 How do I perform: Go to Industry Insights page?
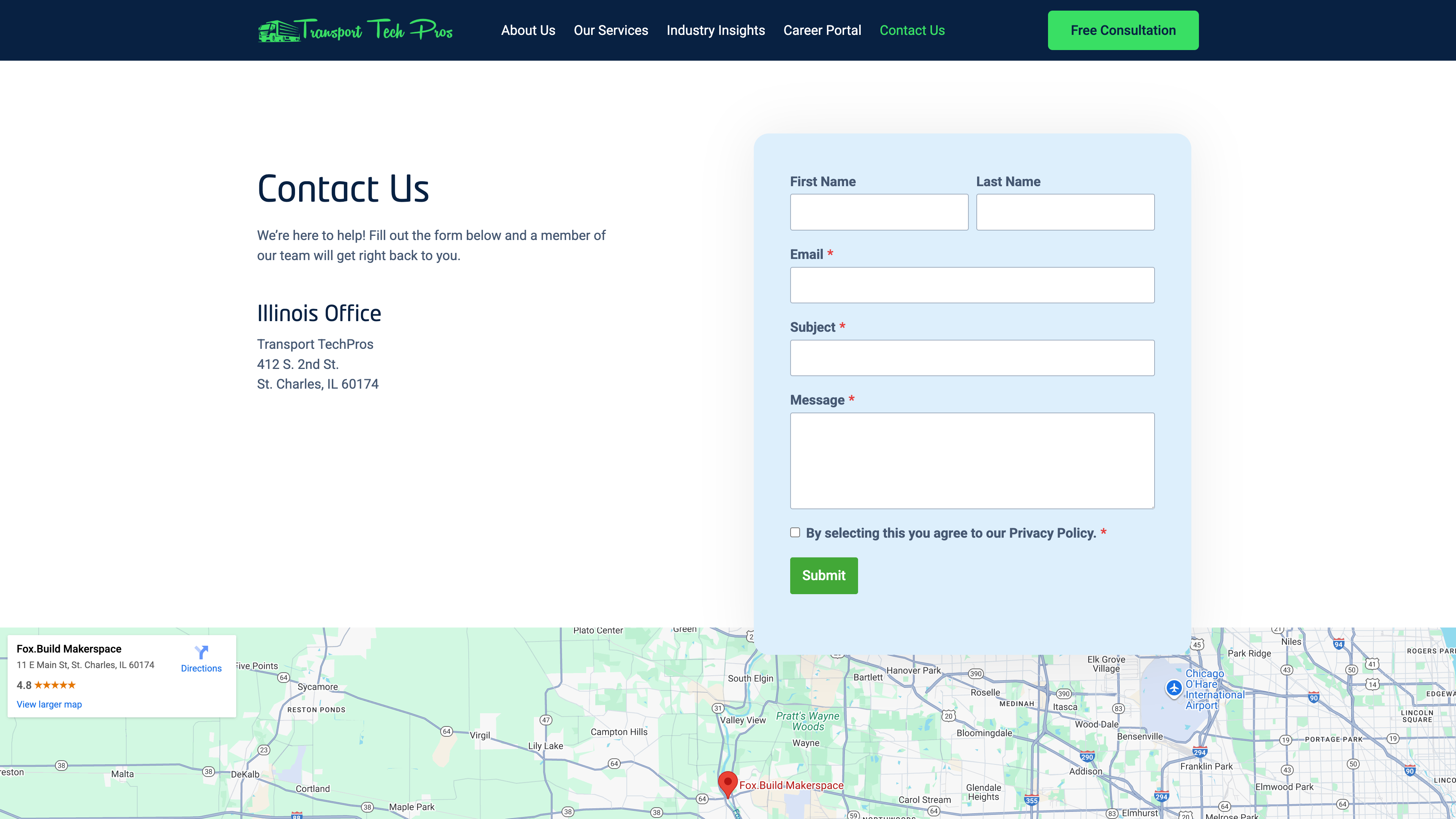point(715,30)
